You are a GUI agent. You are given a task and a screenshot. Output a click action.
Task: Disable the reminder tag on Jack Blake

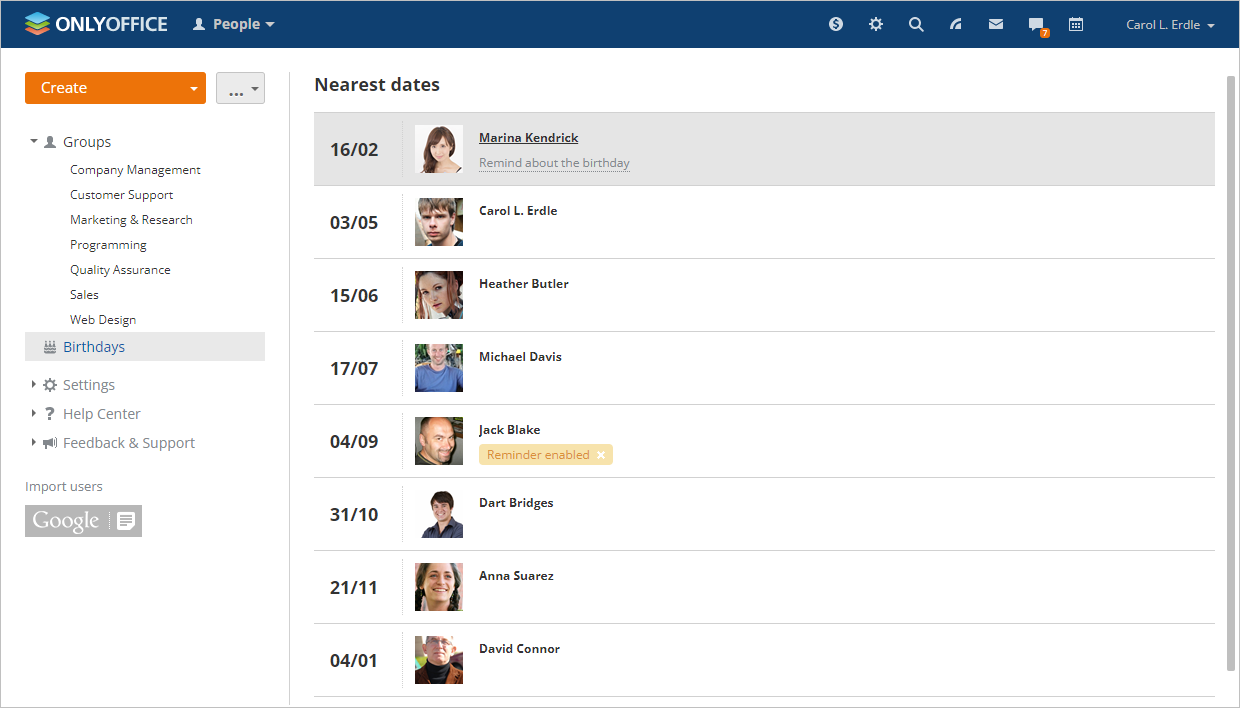click(601, 454)
